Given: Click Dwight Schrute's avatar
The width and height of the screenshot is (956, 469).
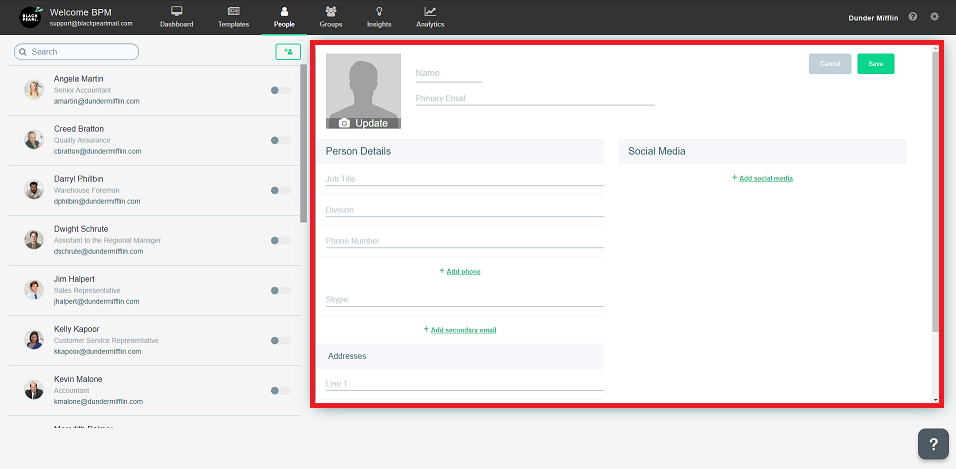Looking at the screenshot, I should (34, 240).
